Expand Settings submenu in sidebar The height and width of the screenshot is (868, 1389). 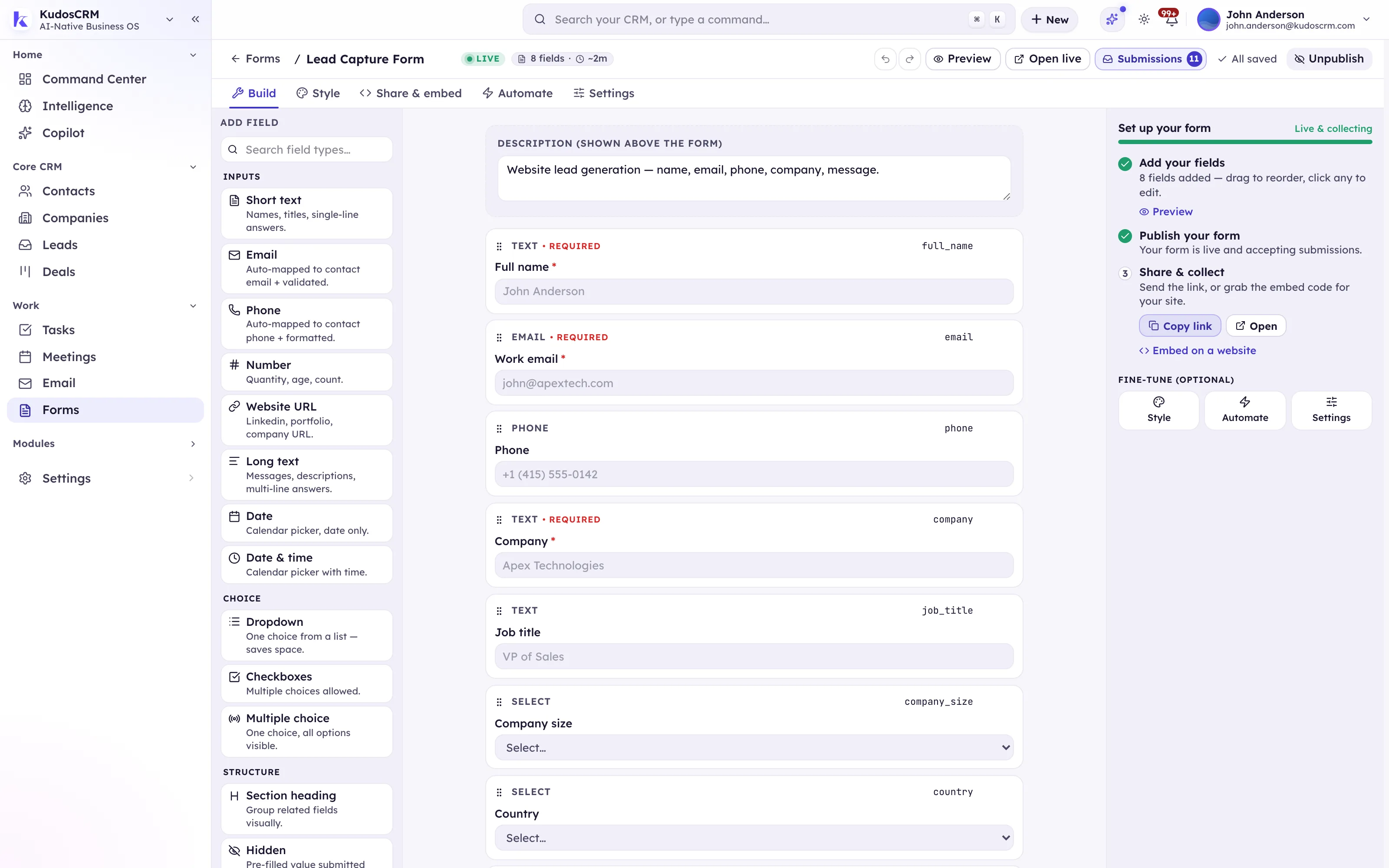pyautogui.click(x=191, y=478)
